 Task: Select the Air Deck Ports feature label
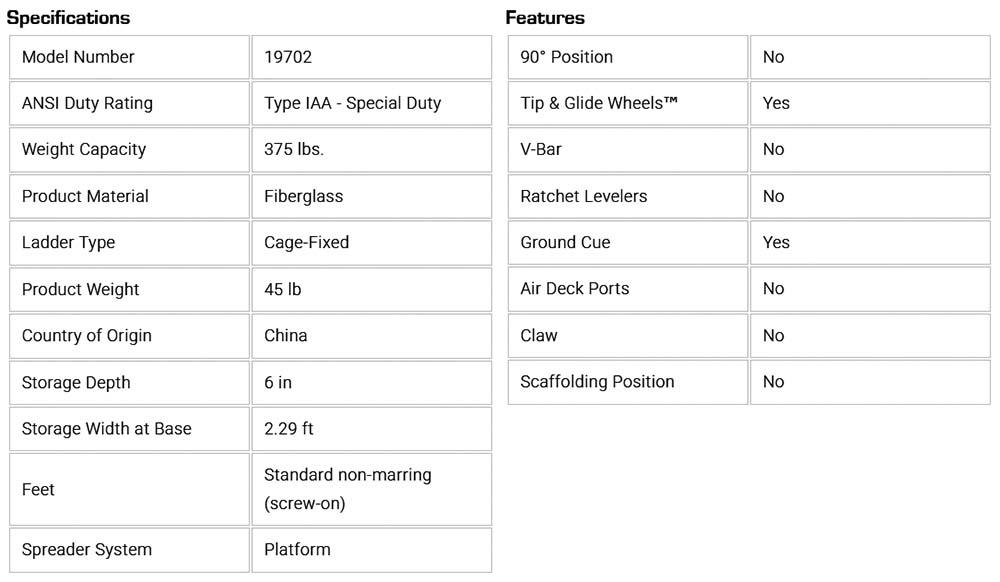575,288
